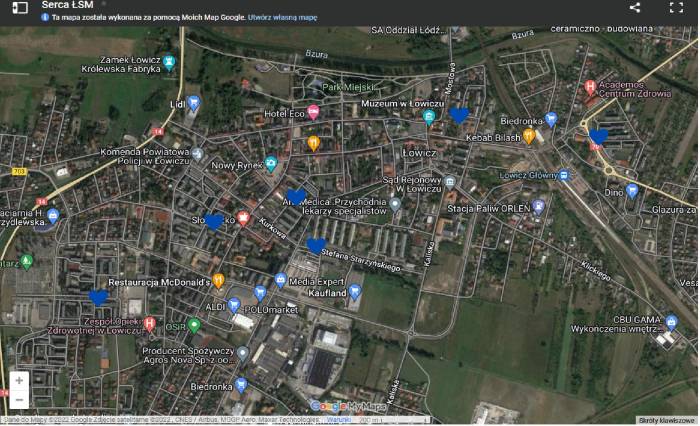The width and height of the screenshot is (700, 426).
Task: Select the blue heart above Art Medica label
Action: (296, 196)
